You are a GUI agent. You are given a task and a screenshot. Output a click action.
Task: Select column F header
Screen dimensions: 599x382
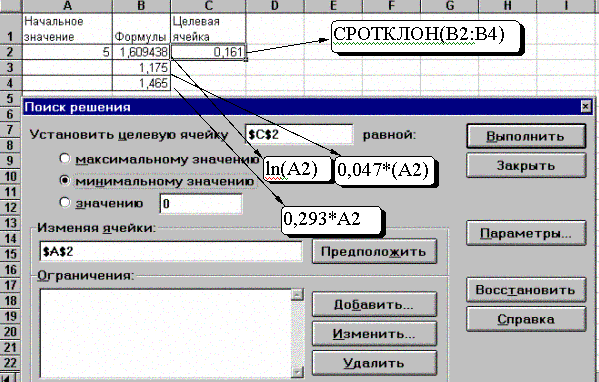[391, 6]
